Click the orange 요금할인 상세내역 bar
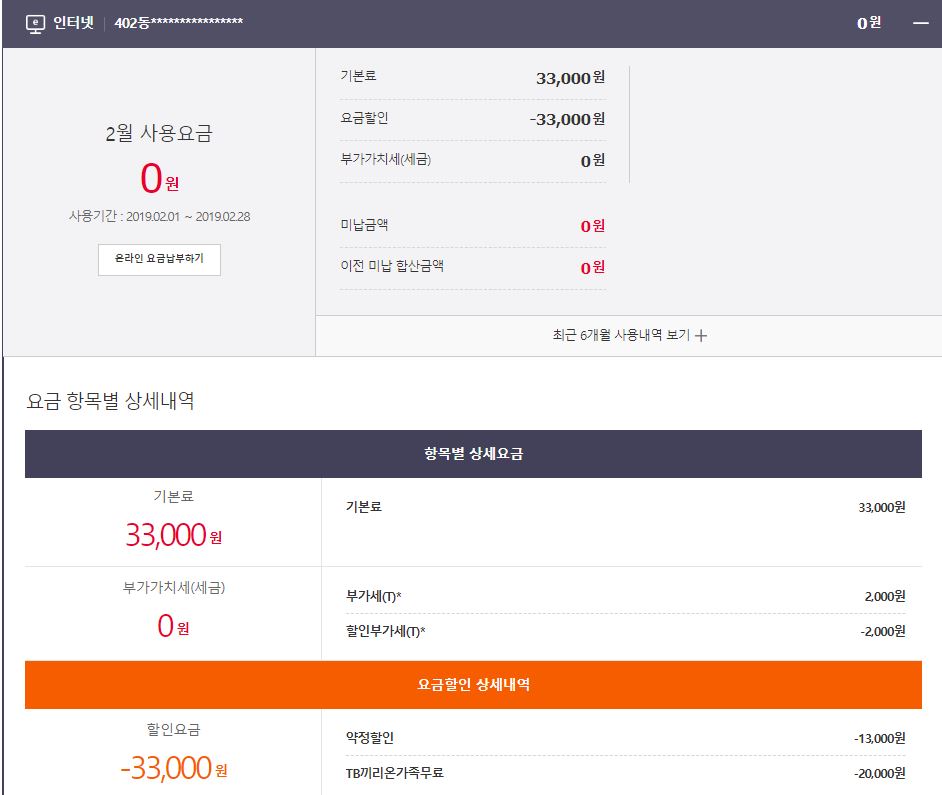Viewport: 942px width, 795px height. click(473, 685)
